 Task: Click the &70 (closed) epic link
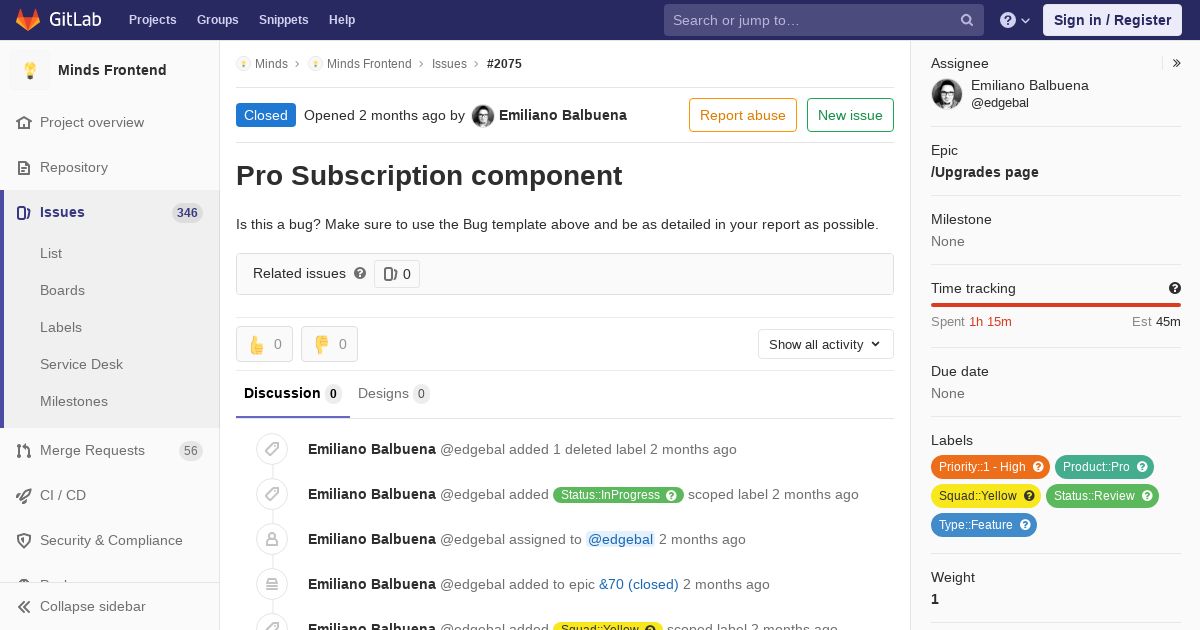tap(639, 584)
